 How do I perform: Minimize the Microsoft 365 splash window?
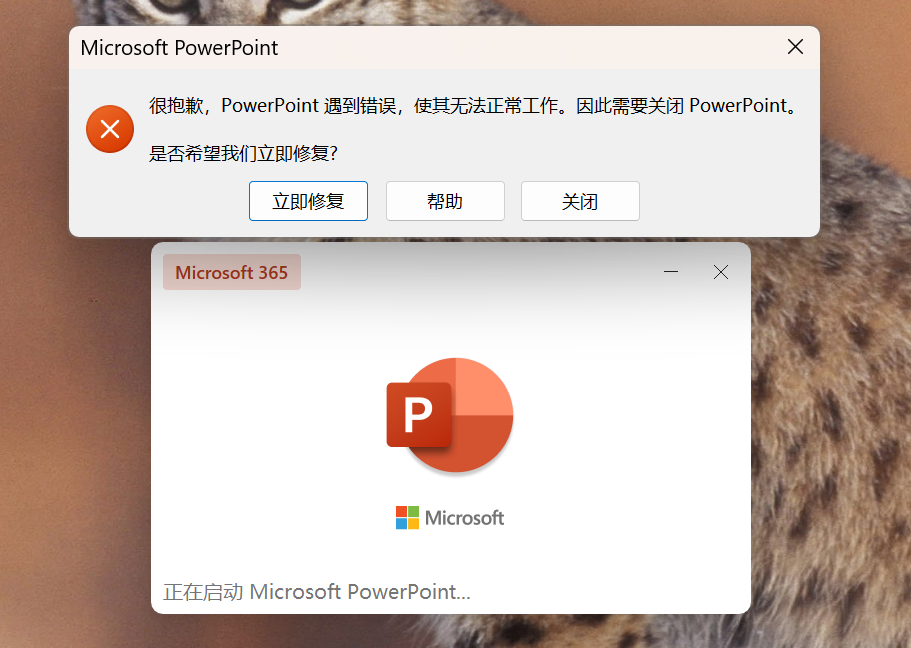click(671, 271)
